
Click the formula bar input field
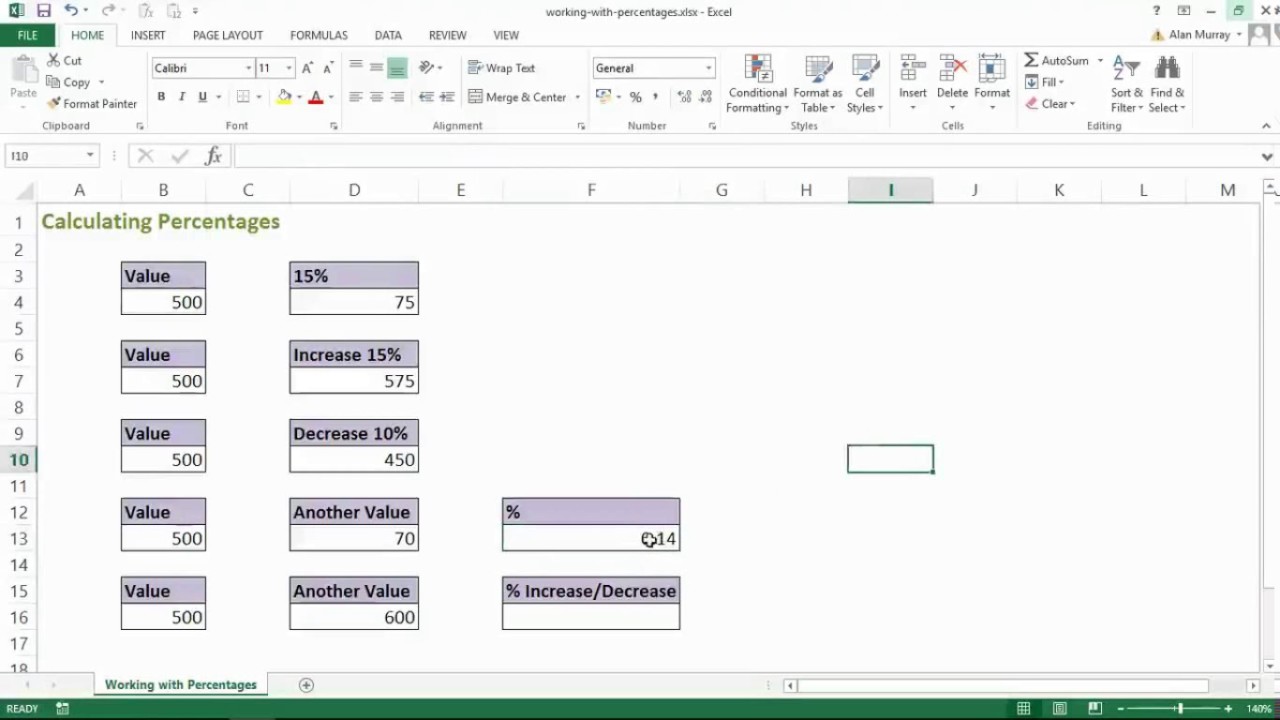[745, 156]
